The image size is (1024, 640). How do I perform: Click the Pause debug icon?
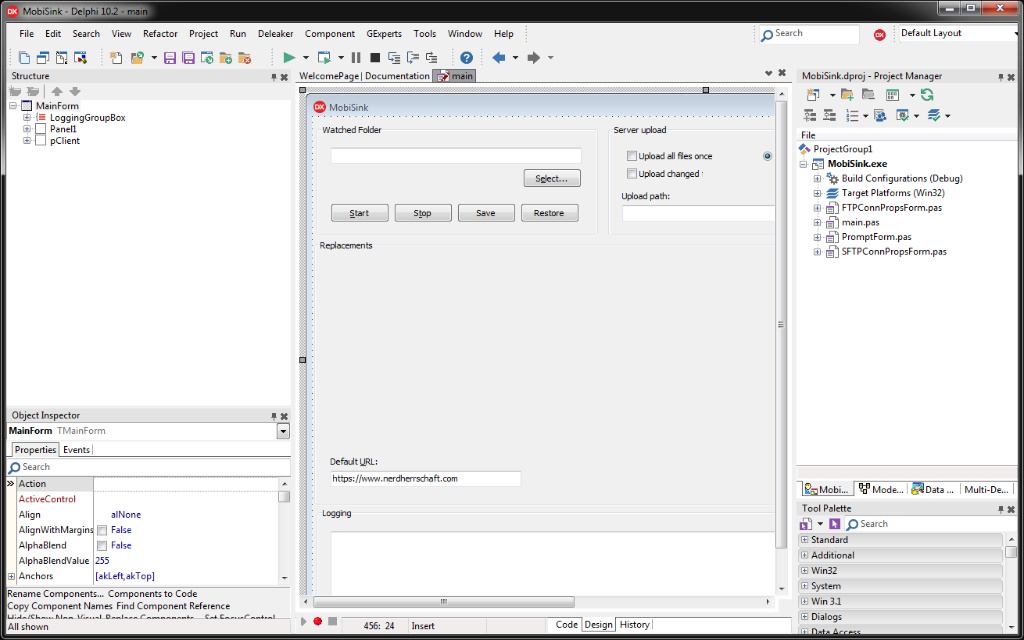[356, 57]
